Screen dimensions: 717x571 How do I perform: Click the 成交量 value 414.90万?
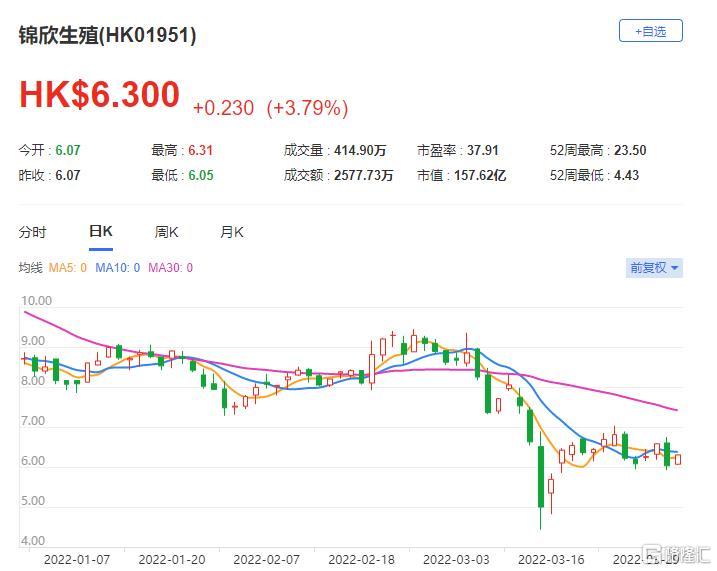360,150
